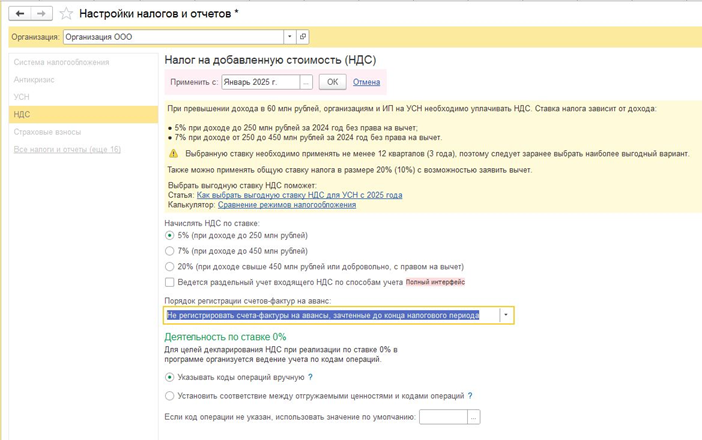Expand the Организация dropdown list
The image size is (702, 440).
coord(290,37)
